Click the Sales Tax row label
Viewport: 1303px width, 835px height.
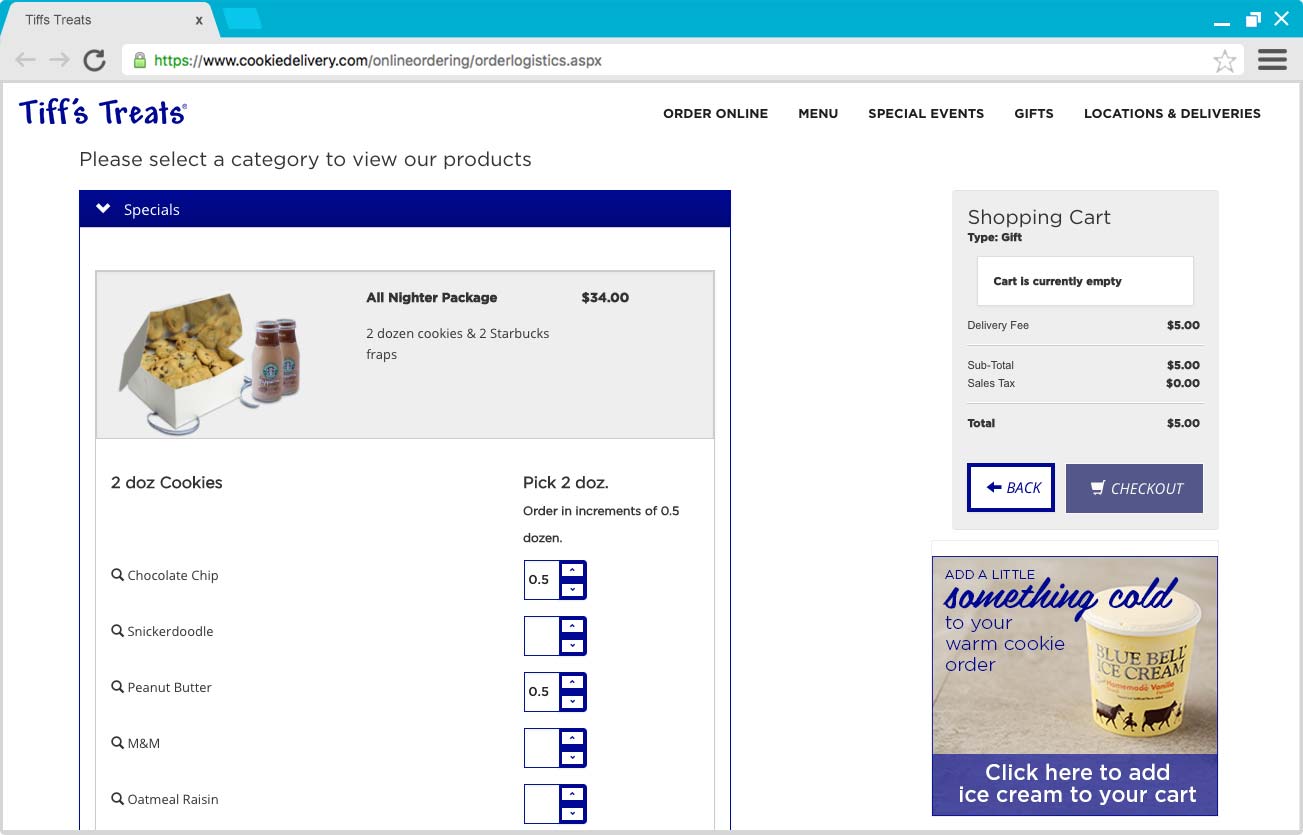(991, 383)
